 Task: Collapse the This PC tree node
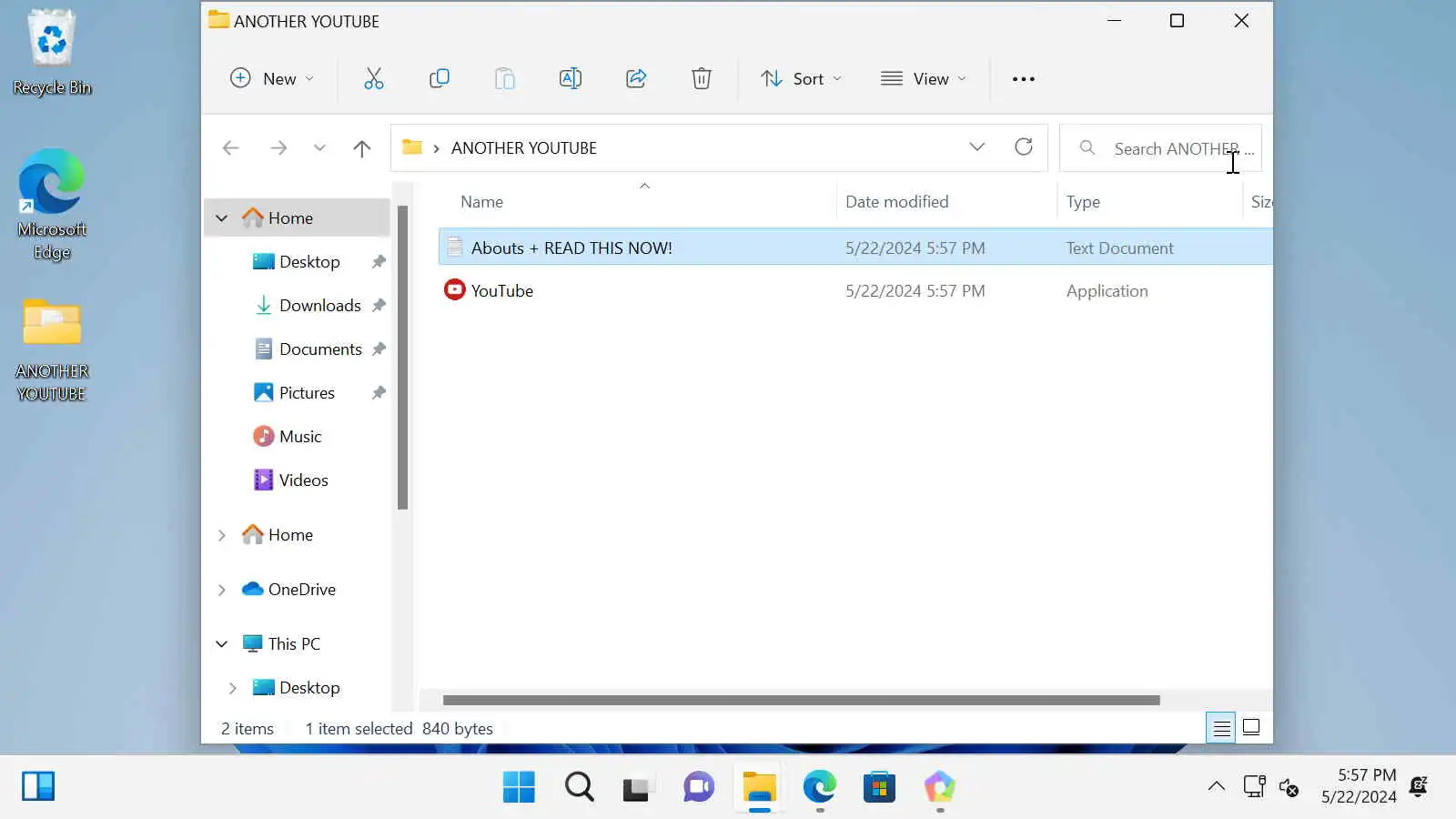point(222,644)
